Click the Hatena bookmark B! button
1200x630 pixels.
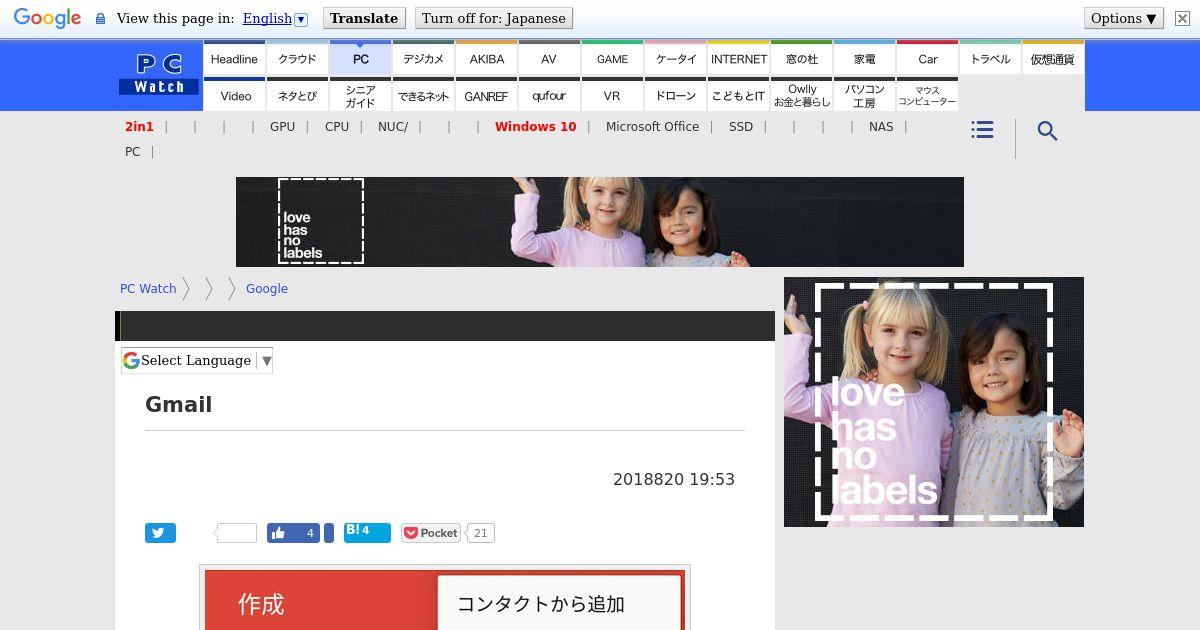[367, 531]
